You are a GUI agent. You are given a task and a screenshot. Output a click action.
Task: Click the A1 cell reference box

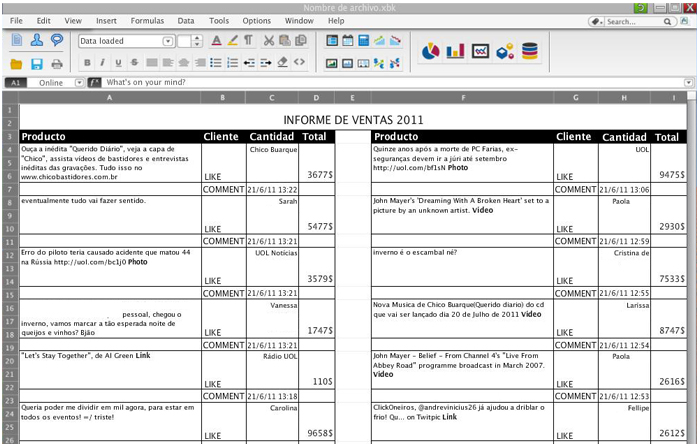(x=16, y=83)
